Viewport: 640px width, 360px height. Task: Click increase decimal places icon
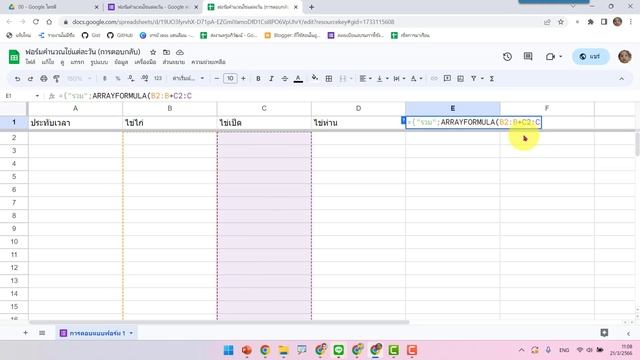tap(144, 78)
